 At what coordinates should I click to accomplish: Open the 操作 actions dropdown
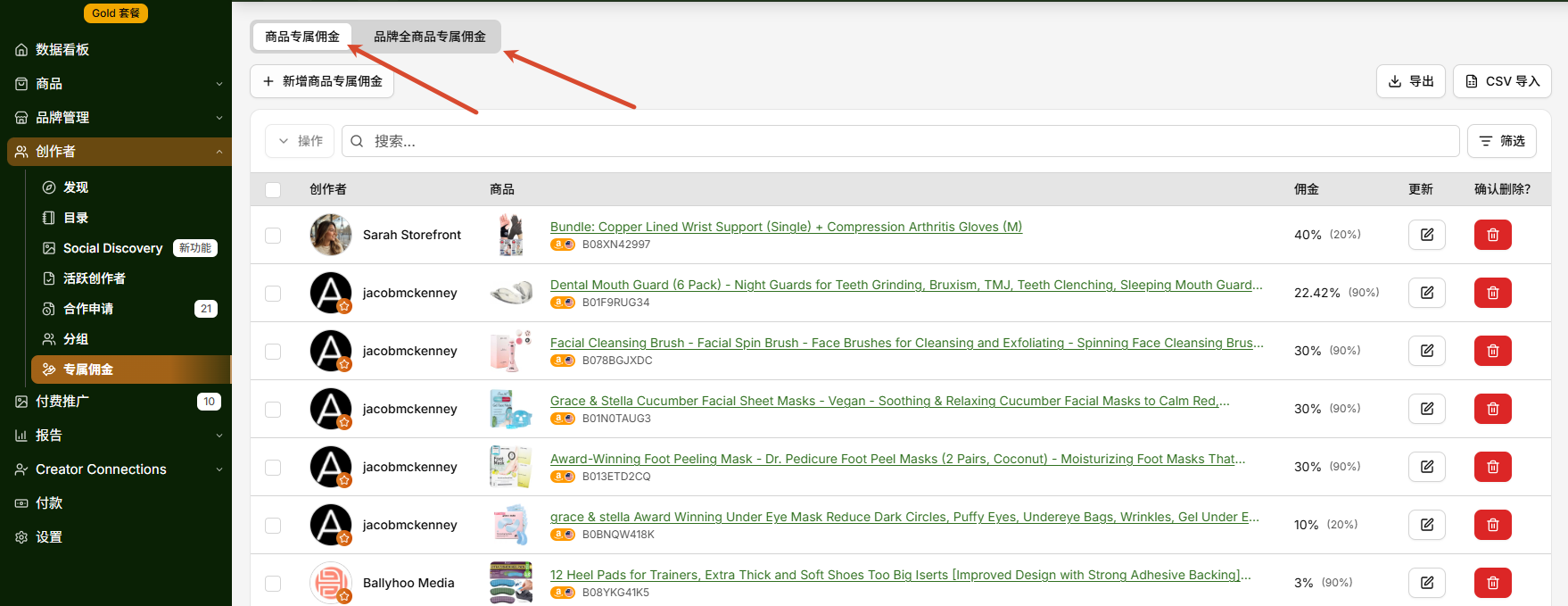pyautogui.click(x=300, y=141)
